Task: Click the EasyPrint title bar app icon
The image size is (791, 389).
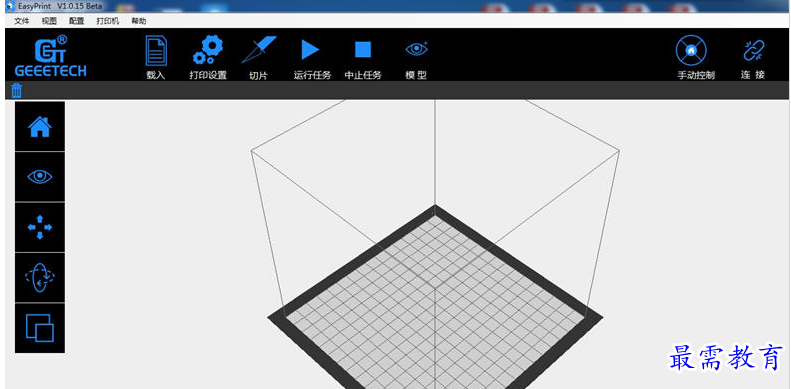Action: [x=11, y=6]
